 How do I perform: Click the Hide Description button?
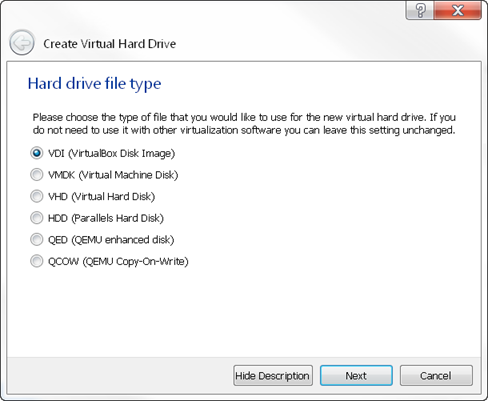pyautogui.click(x=273, y=376)
